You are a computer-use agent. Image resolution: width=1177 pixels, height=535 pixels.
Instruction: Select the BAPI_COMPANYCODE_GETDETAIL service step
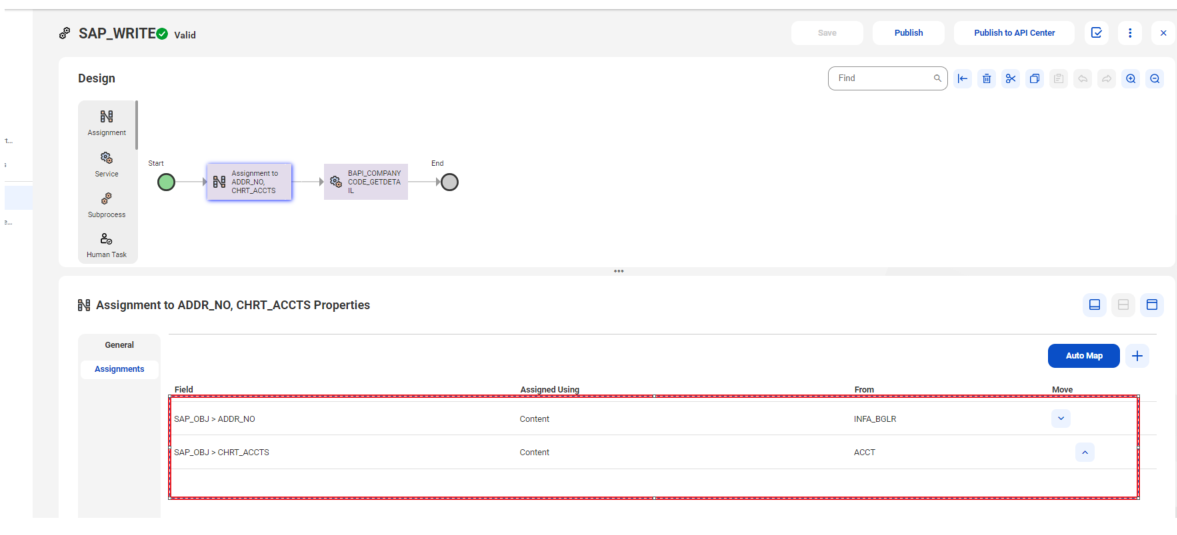tap(366, 182)
